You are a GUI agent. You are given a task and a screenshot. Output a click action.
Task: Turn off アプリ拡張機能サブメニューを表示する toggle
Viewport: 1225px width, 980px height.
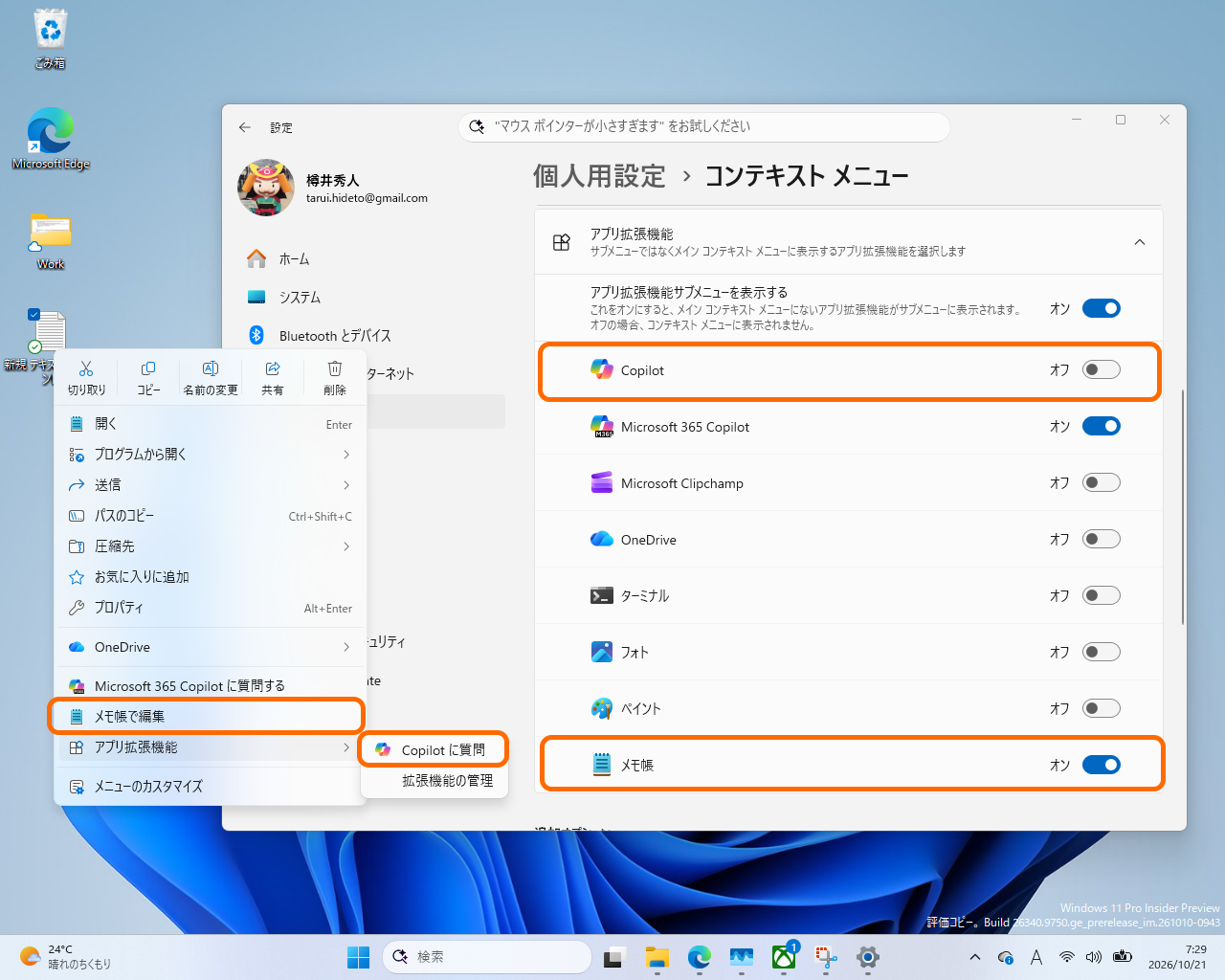1102,308
